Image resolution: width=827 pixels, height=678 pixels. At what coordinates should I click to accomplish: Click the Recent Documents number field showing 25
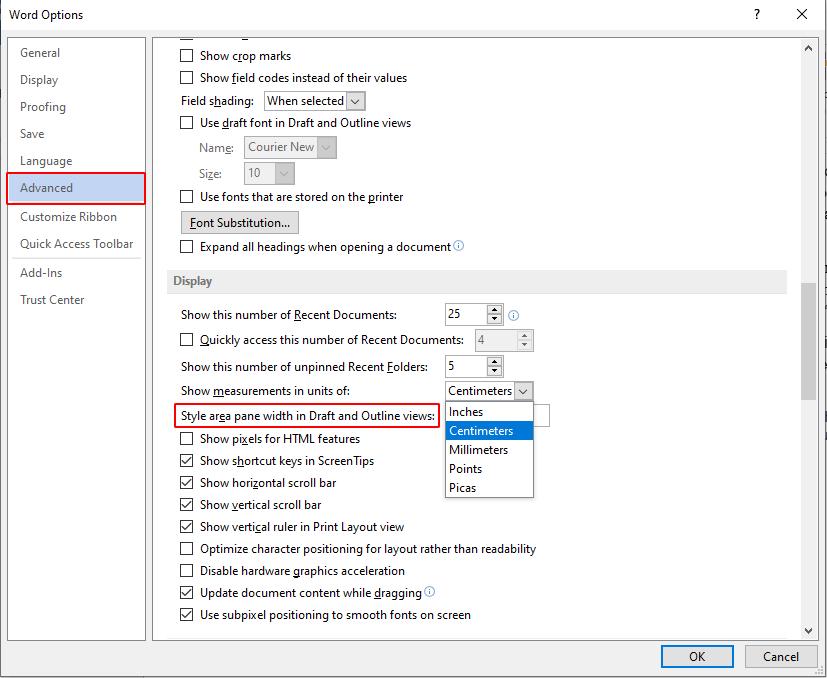(466, 314)
